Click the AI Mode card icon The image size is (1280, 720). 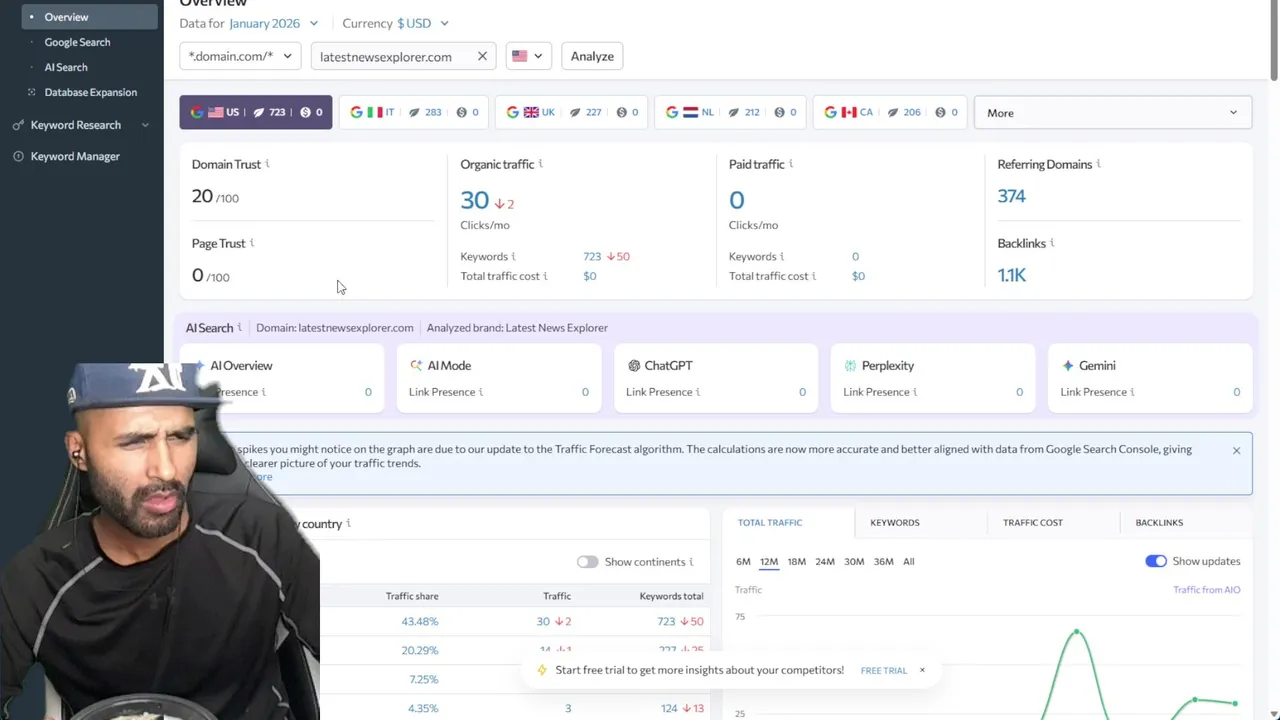pos(416,366)
